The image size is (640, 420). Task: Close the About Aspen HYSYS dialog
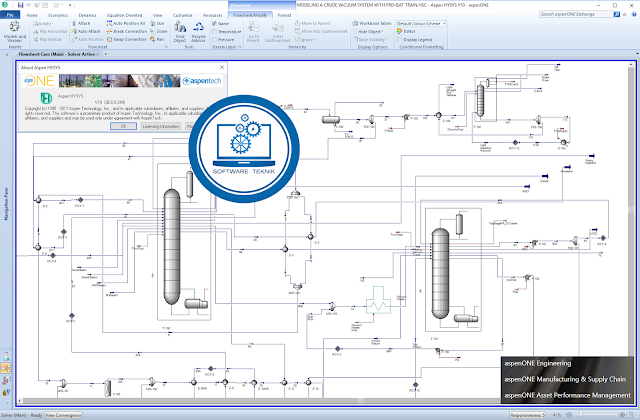(222, 67)
